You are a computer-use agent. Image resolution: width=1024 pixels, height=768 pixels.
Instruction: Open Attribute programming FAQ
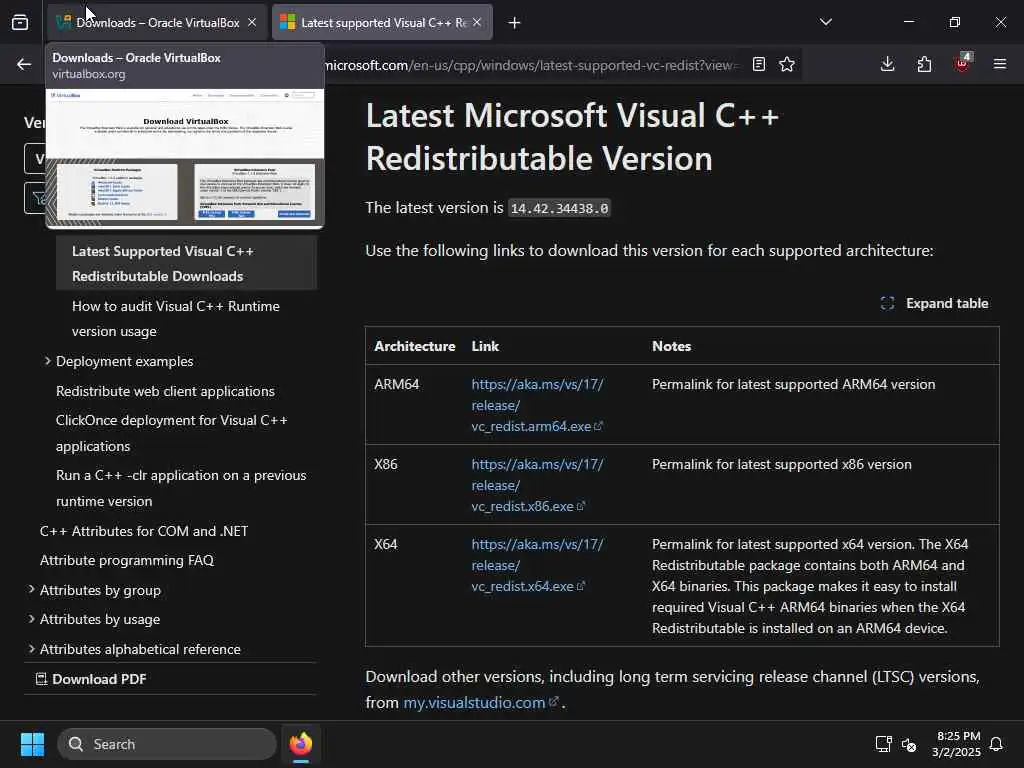[127, 560]
